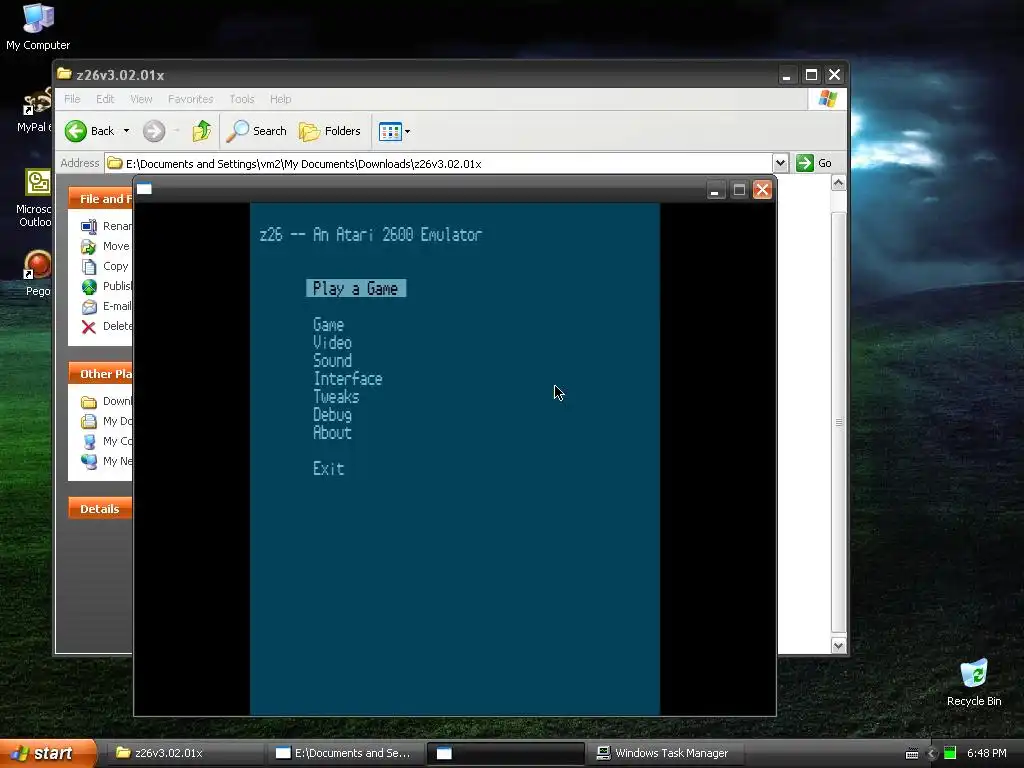Click the Copy task icon in side panel
1024x768 pixels.
[x=89, y=266]
